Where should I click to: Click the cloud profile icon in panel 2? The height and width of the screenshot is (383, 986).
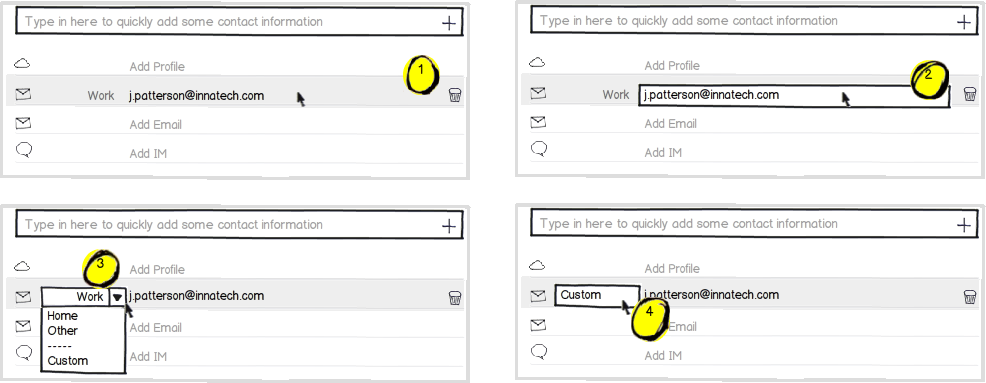coord(537,62)
